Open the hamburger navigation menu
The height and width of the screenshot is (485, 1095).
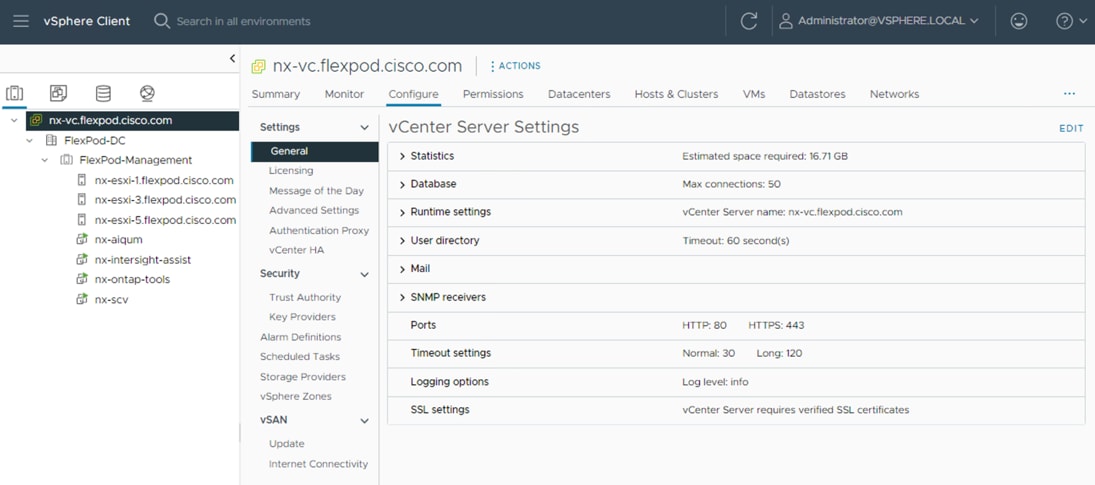(21, 21)
